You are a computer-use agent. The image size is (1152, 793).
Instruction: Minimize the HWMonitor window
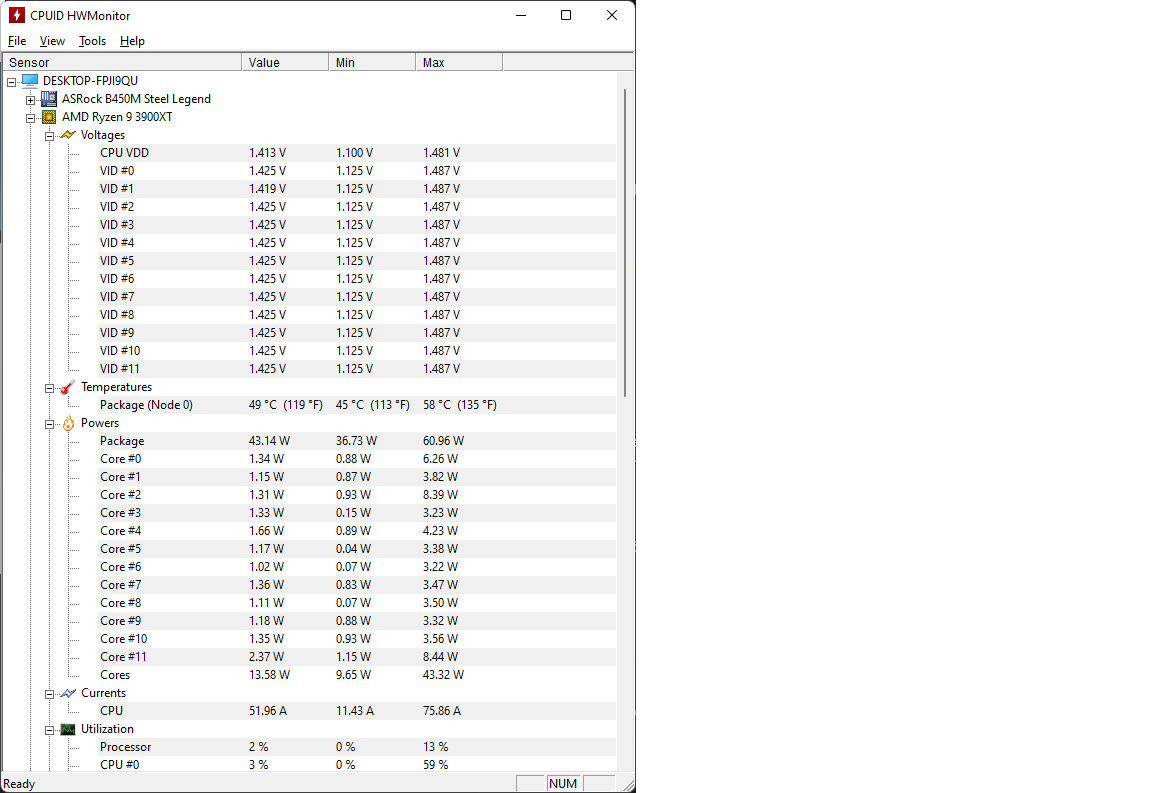click(x=521, y=15)
